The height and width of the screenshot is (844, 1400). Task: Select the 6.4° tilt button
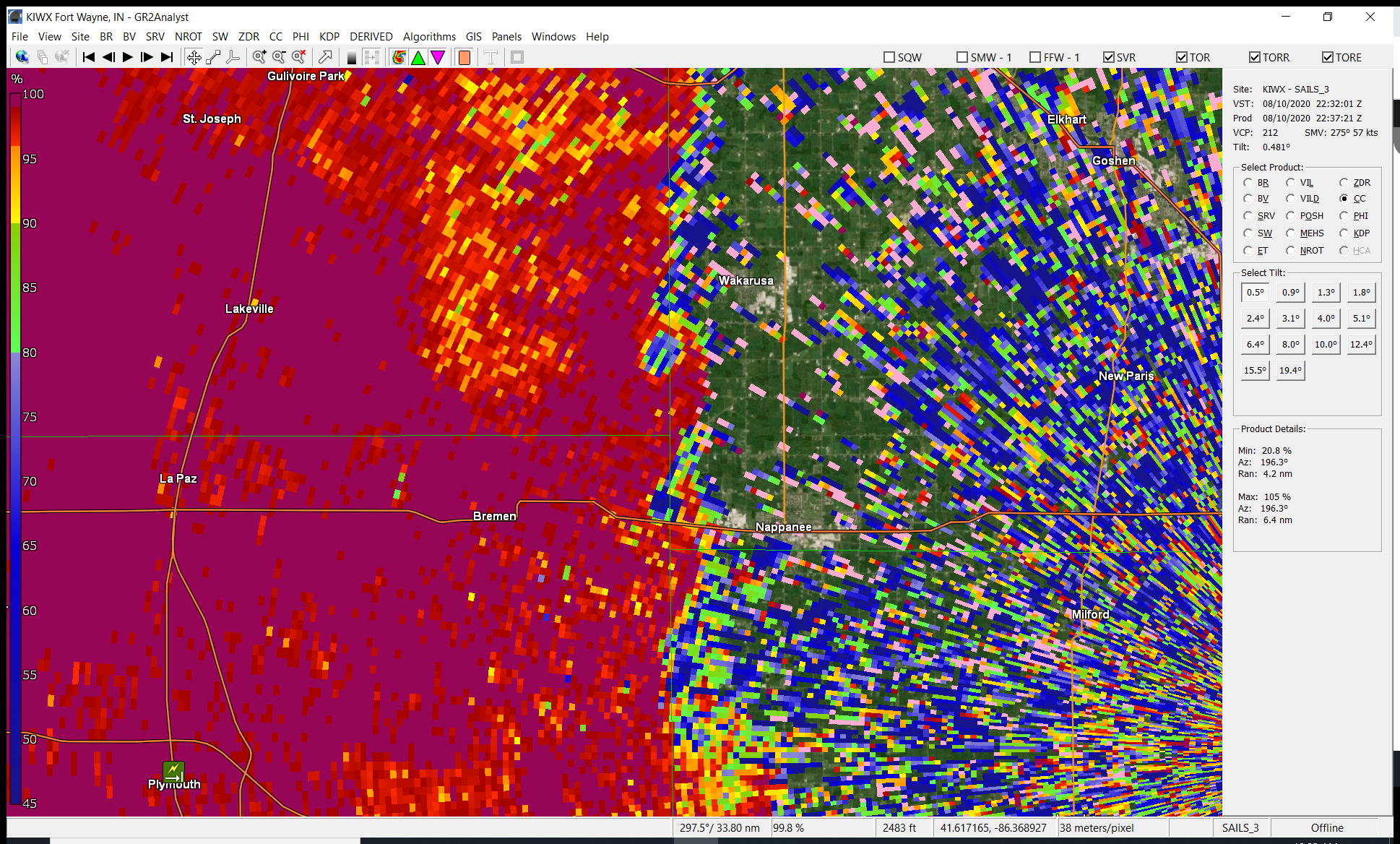1256,345
